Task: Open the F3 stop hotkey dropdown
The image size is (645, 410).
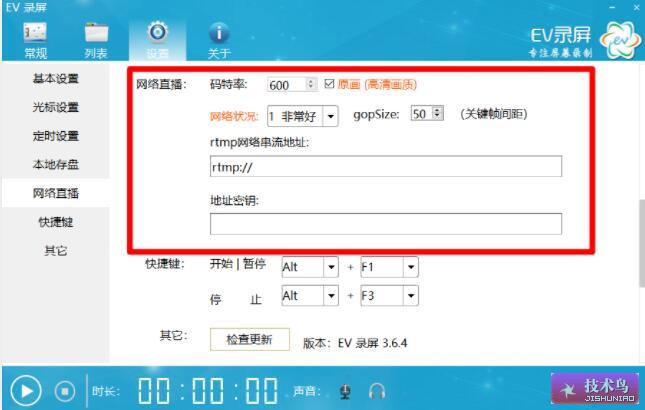Action: 410,296
